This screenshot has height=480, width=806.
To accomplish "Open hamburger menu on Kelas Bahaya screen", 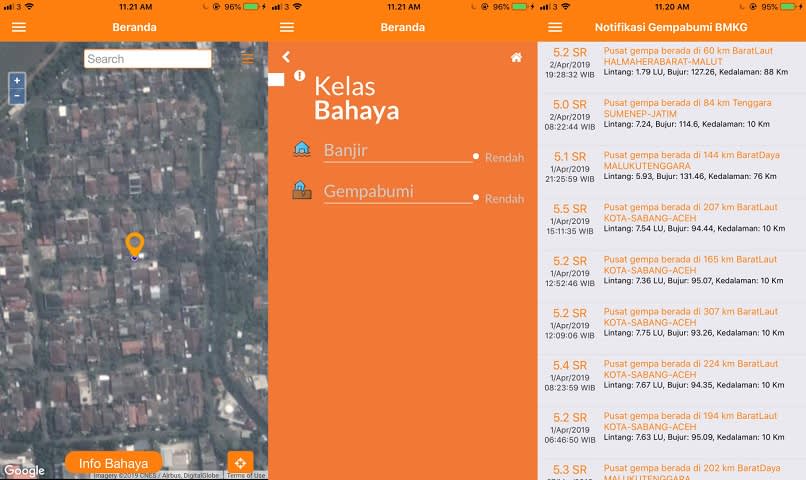I will 287,27.
